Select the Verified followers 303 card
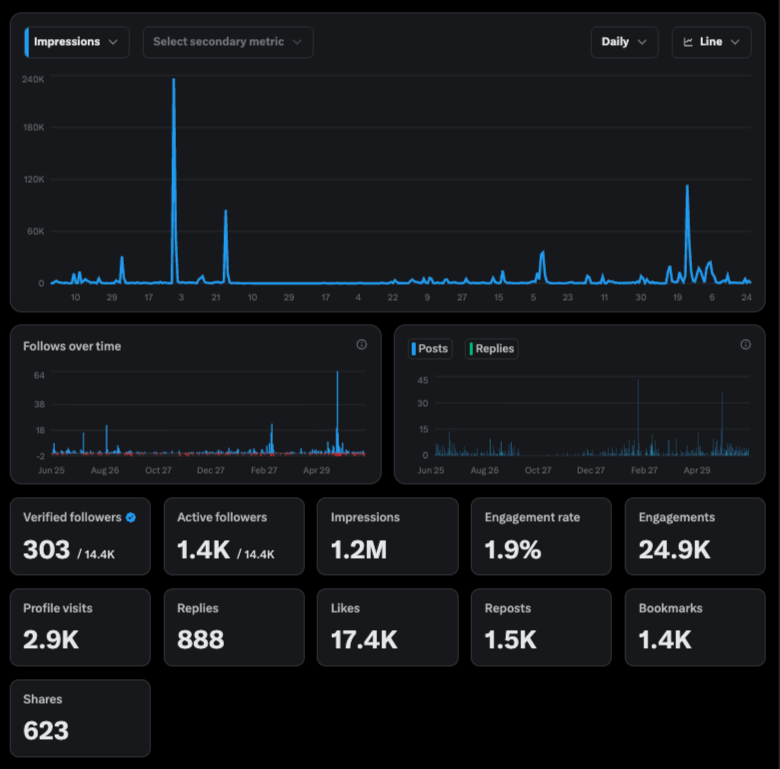780x769 pixels. (x=80, y=536)
